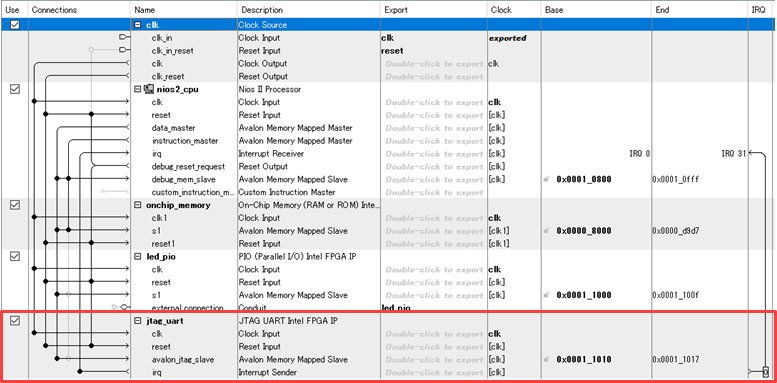The image size is (777, 383).
Task: Toggle the Use checkbox for onchip_memory
Action: click(x=15, y=205)
